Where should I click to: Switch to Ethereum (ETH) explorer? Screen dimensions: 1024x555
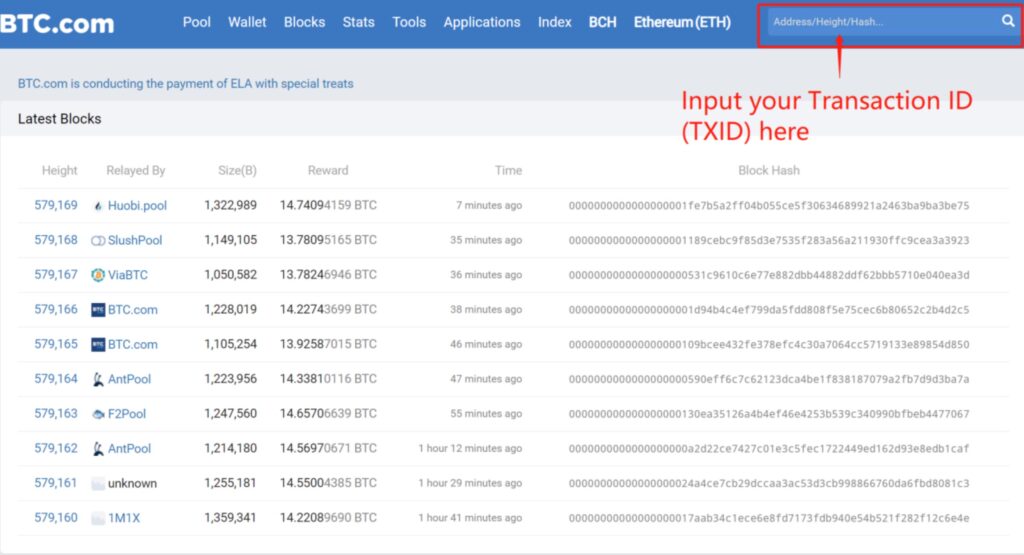pos(682,22)
